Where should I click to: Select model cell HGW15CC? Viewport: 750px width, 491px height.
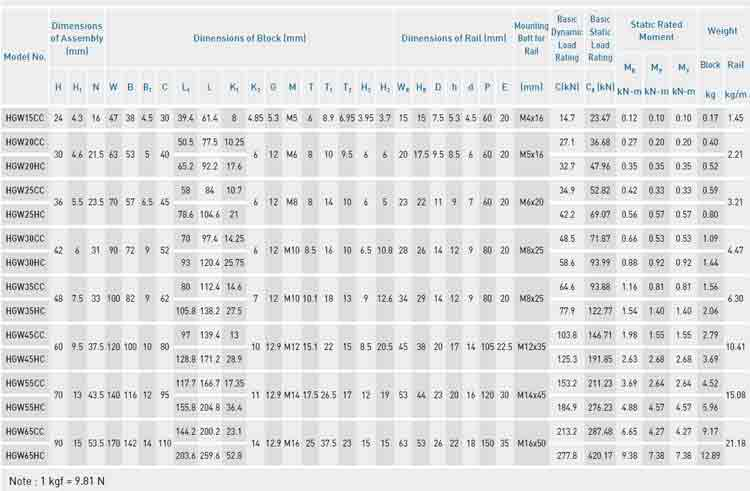click(25, 118)
